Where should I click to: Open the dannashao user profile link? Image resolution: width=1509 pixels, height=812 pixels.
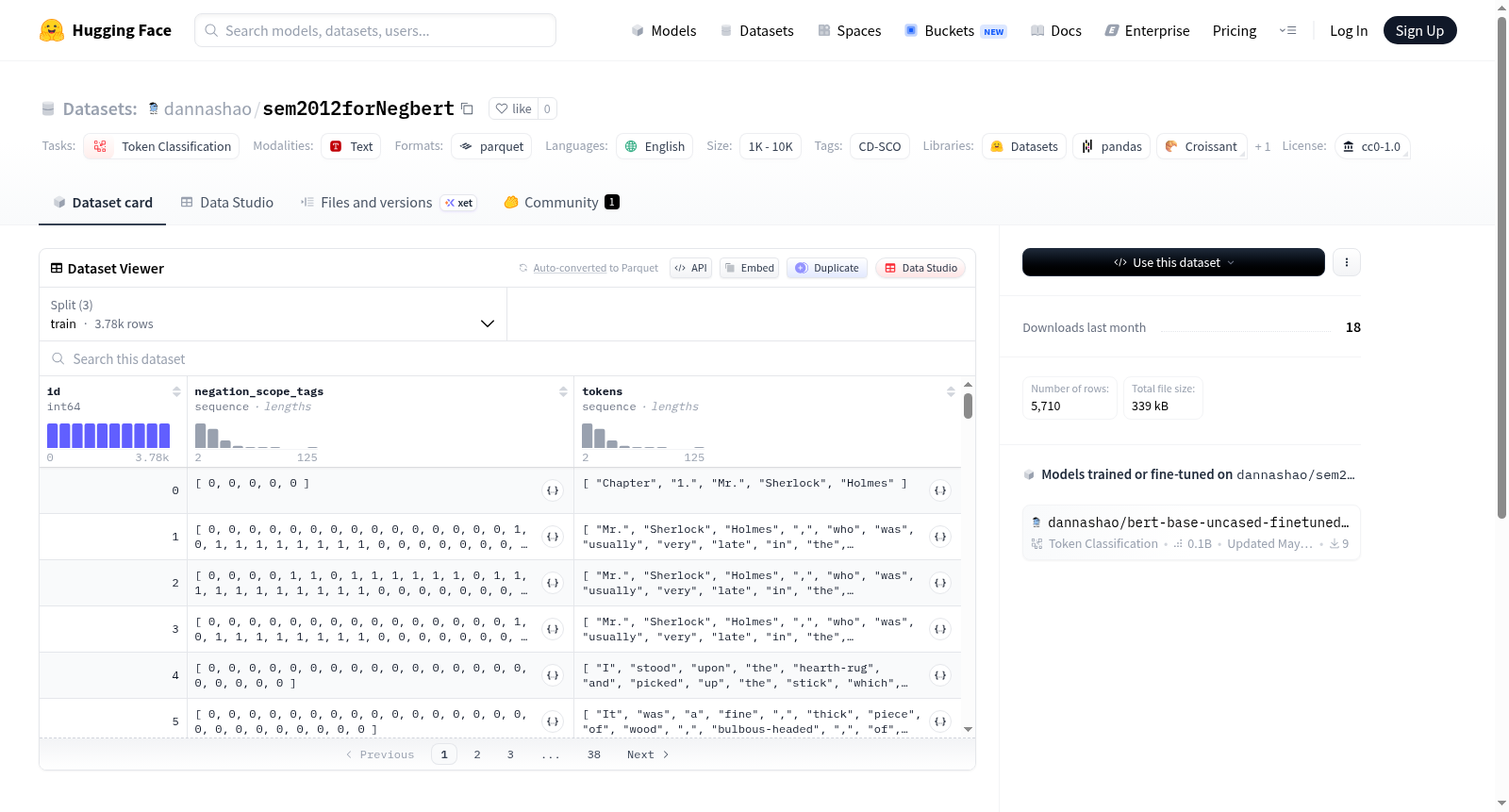[x=207, y=108]
